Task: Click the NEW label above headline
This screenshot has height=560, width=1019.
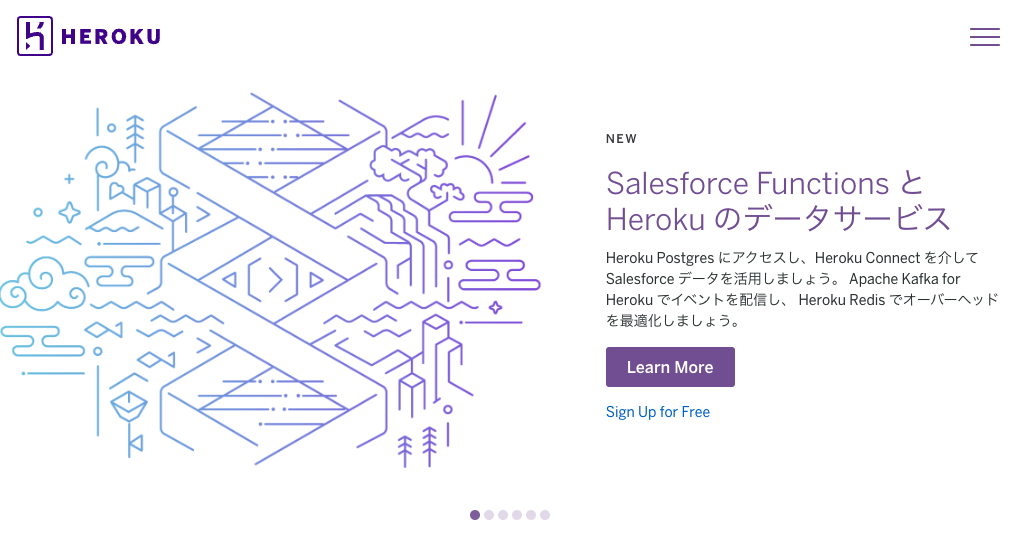Action: [x=621, y=139]
